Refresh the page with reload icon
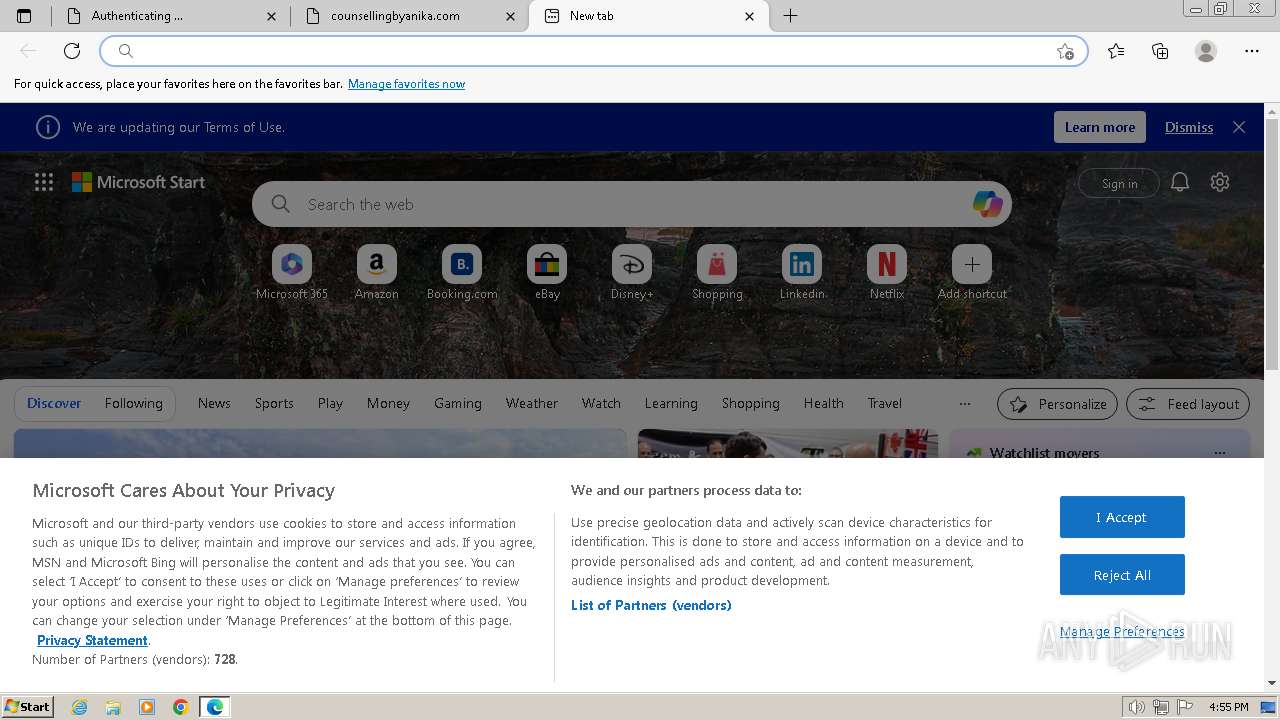The image size is (1280, 720). 72,51
